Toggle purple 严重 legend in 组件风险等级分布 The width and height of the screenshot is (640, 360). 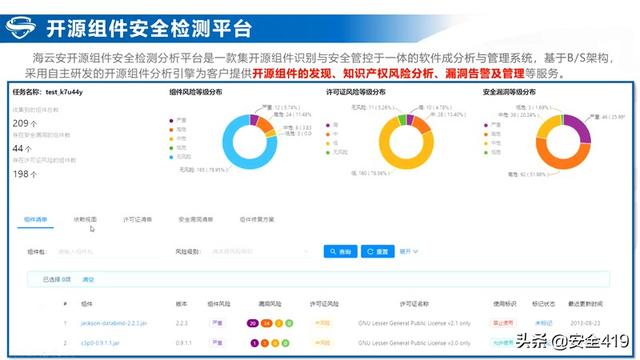click(178, 120)
